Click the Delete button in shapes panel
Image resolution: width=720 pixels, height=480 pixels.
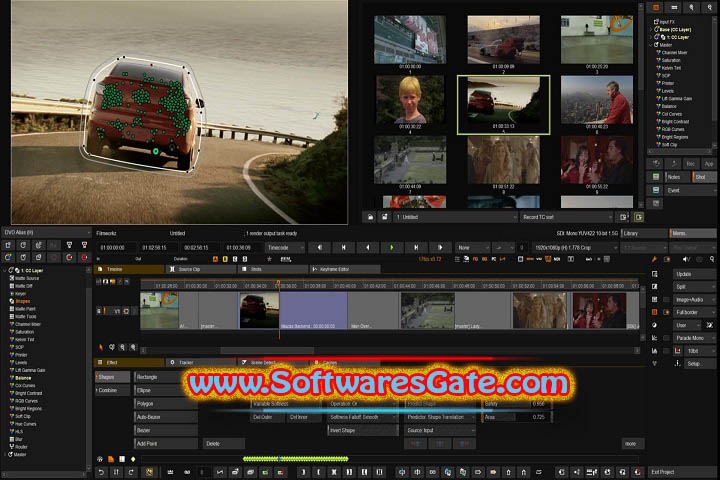pyautogui.click(x=224, y=444)
